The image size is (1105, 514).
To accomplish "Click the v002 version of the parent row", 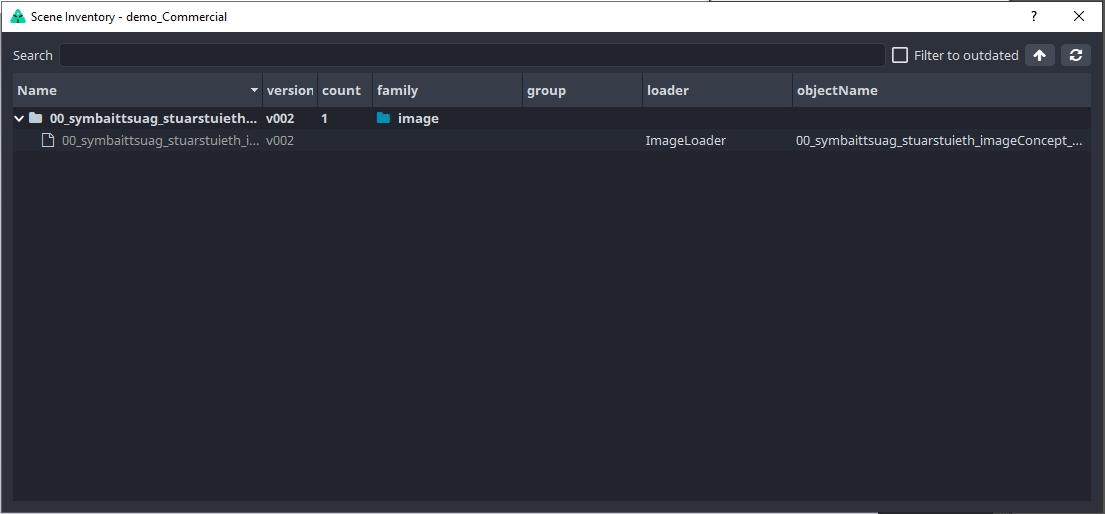I will tap(280, 118).
